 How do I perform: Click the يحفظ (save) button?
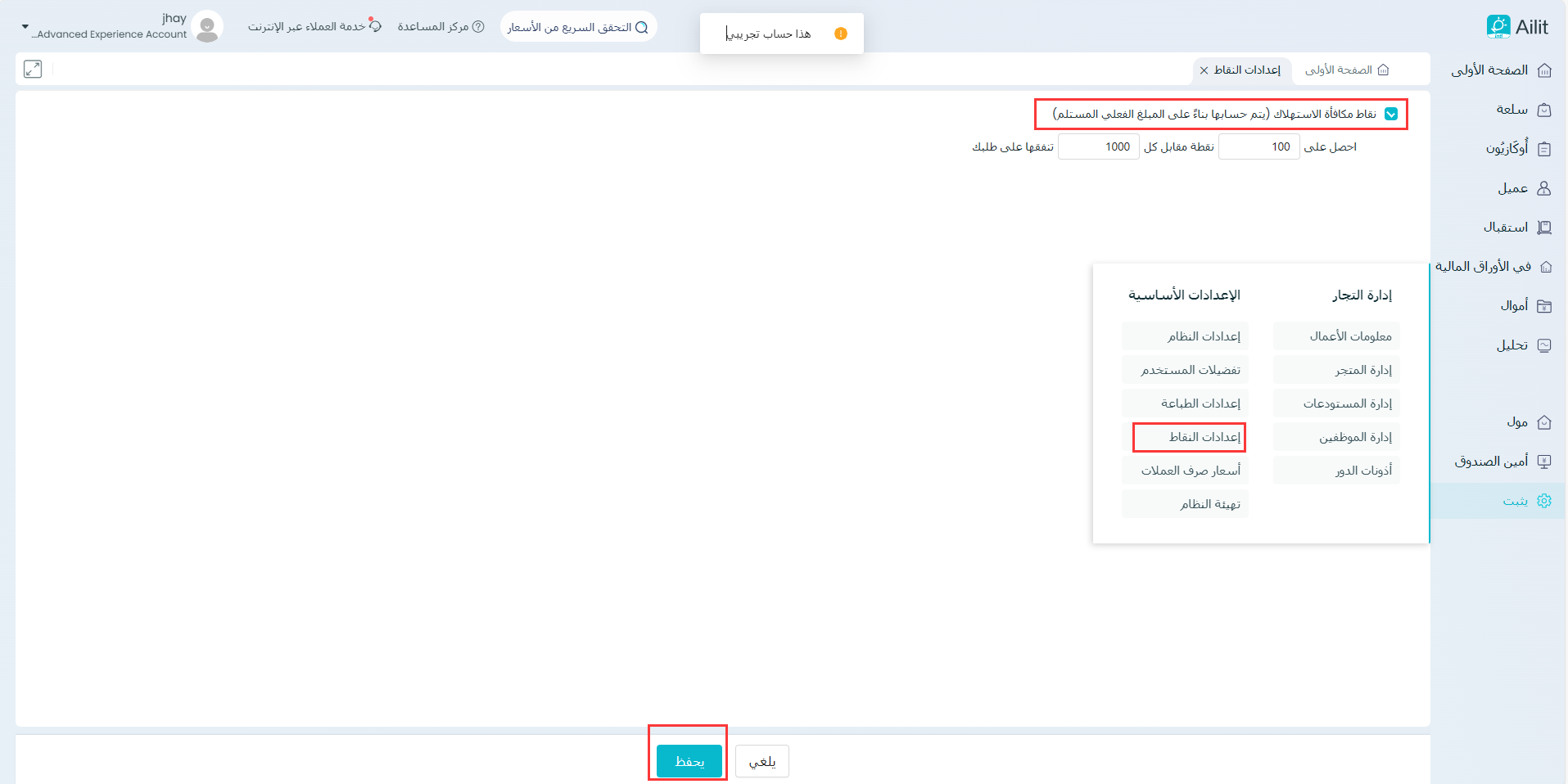click(689, 761)
